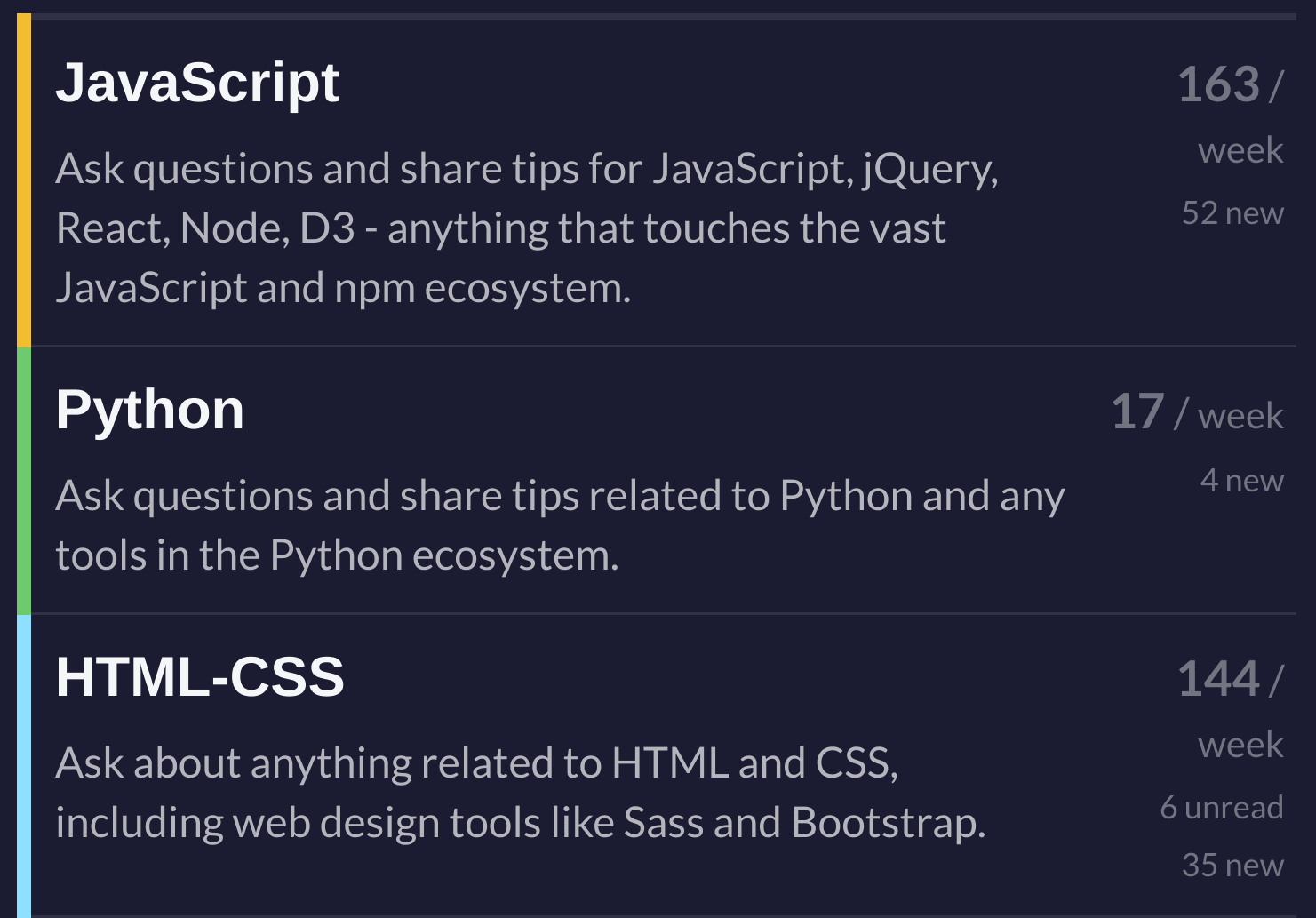Screen dimensions: 1316x918
Task: Click the JavaScript description mentioning npm ecosystem
Action: click(343, 288)
